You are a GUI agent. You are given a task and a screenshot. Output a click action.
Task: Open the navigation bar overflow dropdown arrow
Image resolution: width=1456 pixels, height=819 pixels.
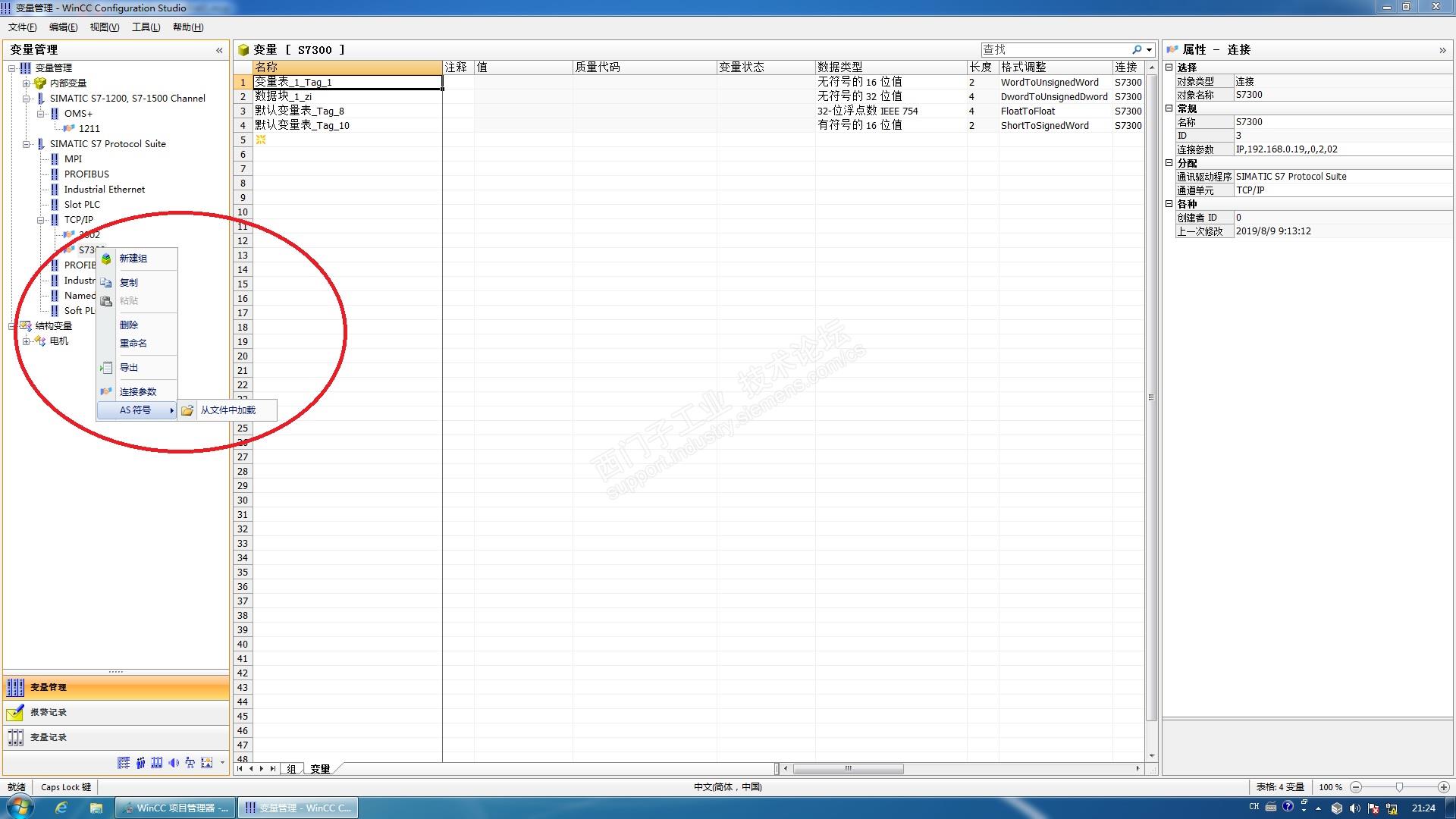(x=222, y=763)
